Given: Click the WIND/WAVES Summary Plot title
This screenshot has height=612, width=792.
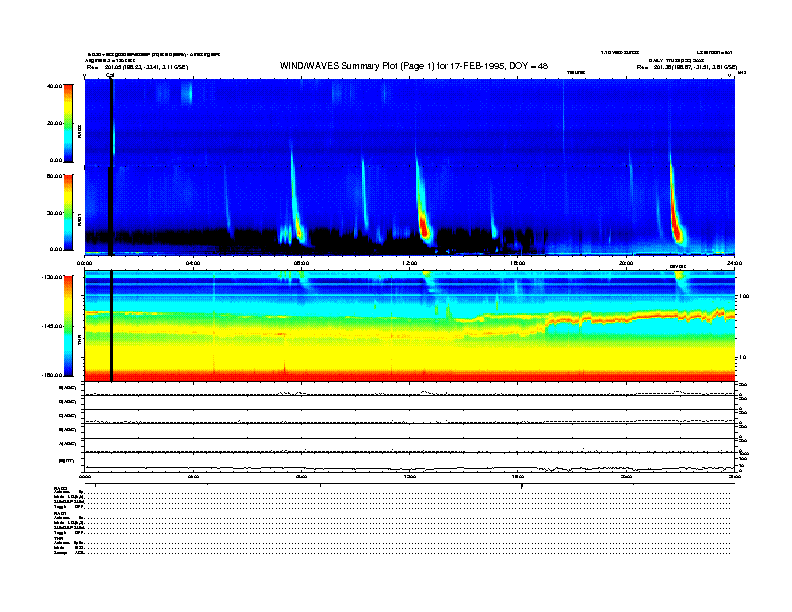Looking at the screenshot, I should pyautogui.click(x=414, y=66).
